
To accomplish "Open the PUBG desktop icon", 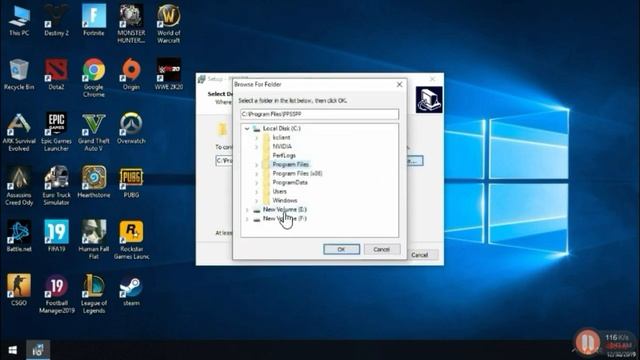I will pos(131,182).
